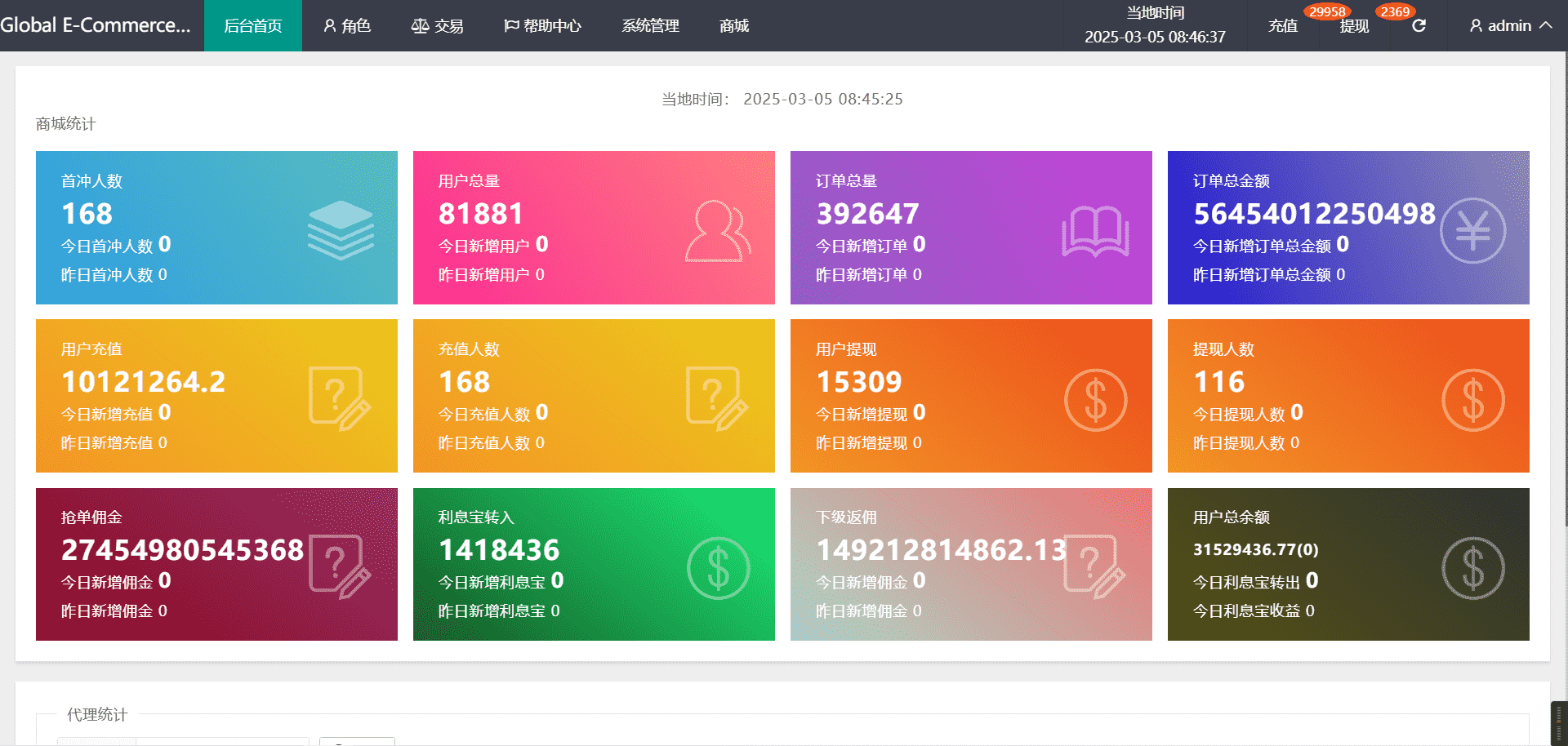This screenshot has width=1568, height=746.
Task: Click the dollar icon in 用户提现 card
Action: (1095, 400)
